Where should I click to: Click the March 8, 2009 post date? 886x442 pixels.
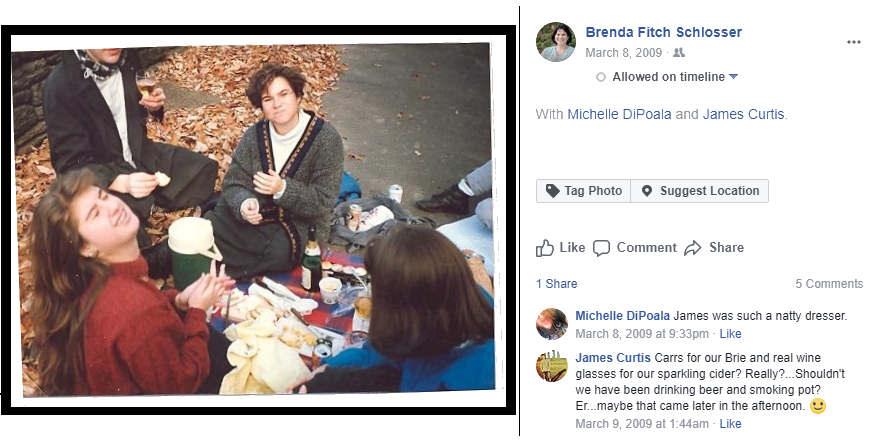click(624, 53)
